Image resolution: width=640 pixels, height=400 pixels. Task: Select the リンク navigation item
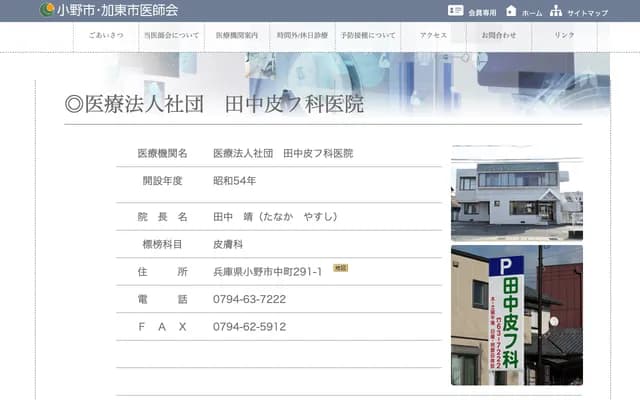coord(564,35)
